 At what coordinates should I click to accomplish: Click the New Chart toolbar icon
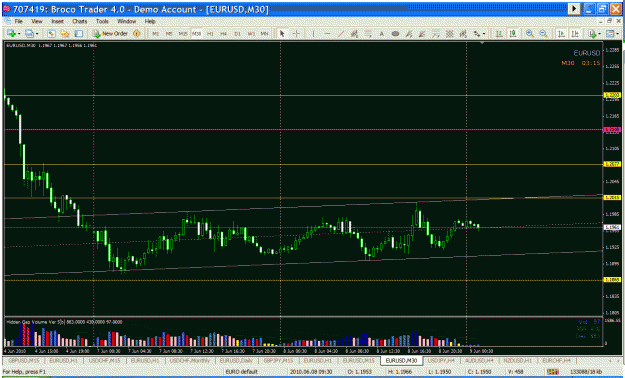(x=11, y=34)
